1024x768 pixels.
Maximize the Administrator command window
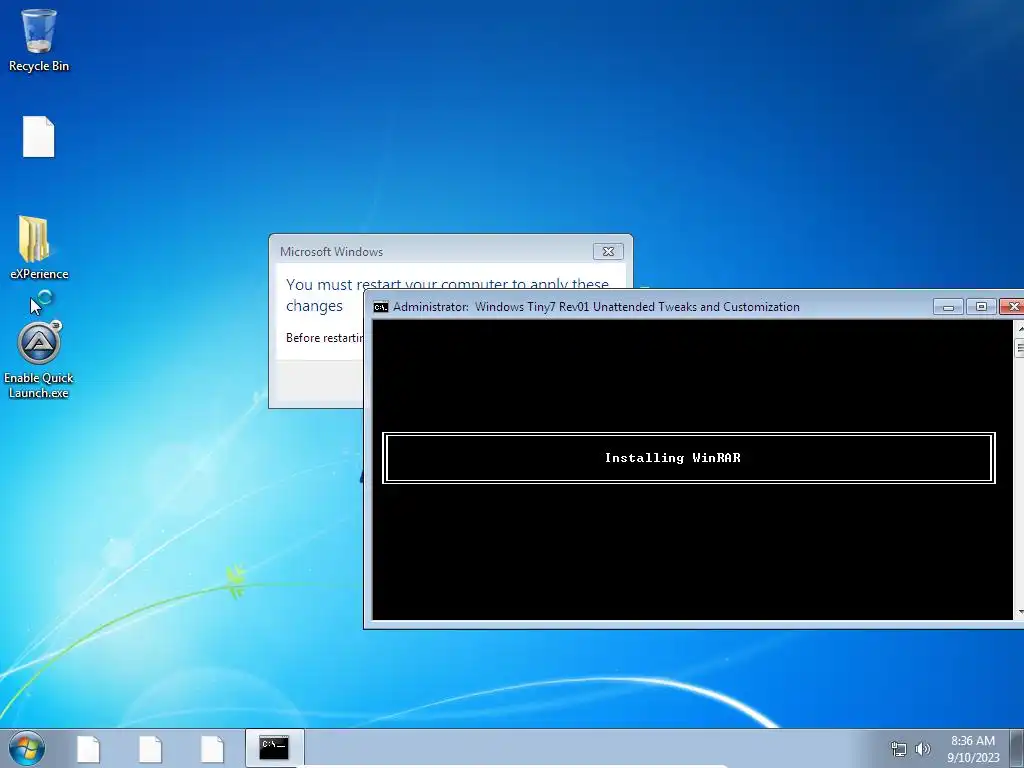coord(981,306)
